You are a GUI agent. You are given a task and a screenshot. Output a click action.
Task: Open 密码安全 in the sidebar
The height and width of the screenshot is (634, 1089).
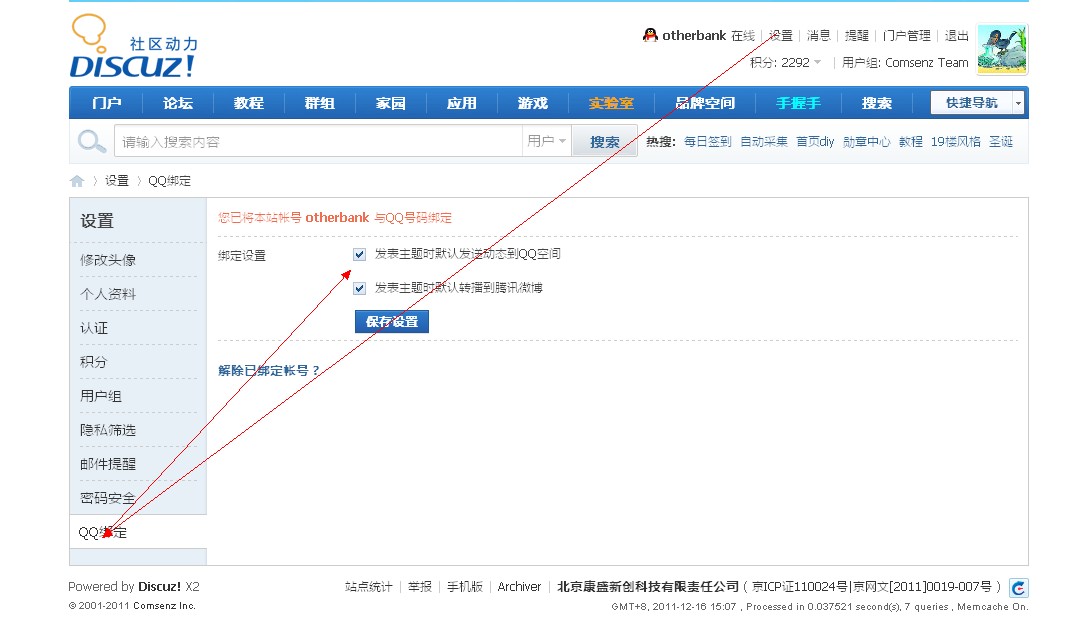point(108,498)
